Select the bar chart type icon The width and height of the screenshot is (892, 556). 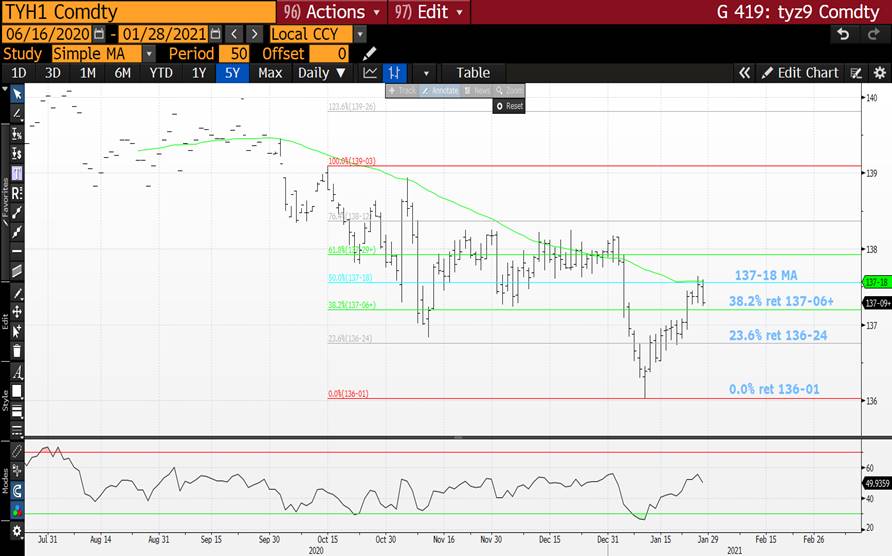pyautogui.click(x=396, y=73)
